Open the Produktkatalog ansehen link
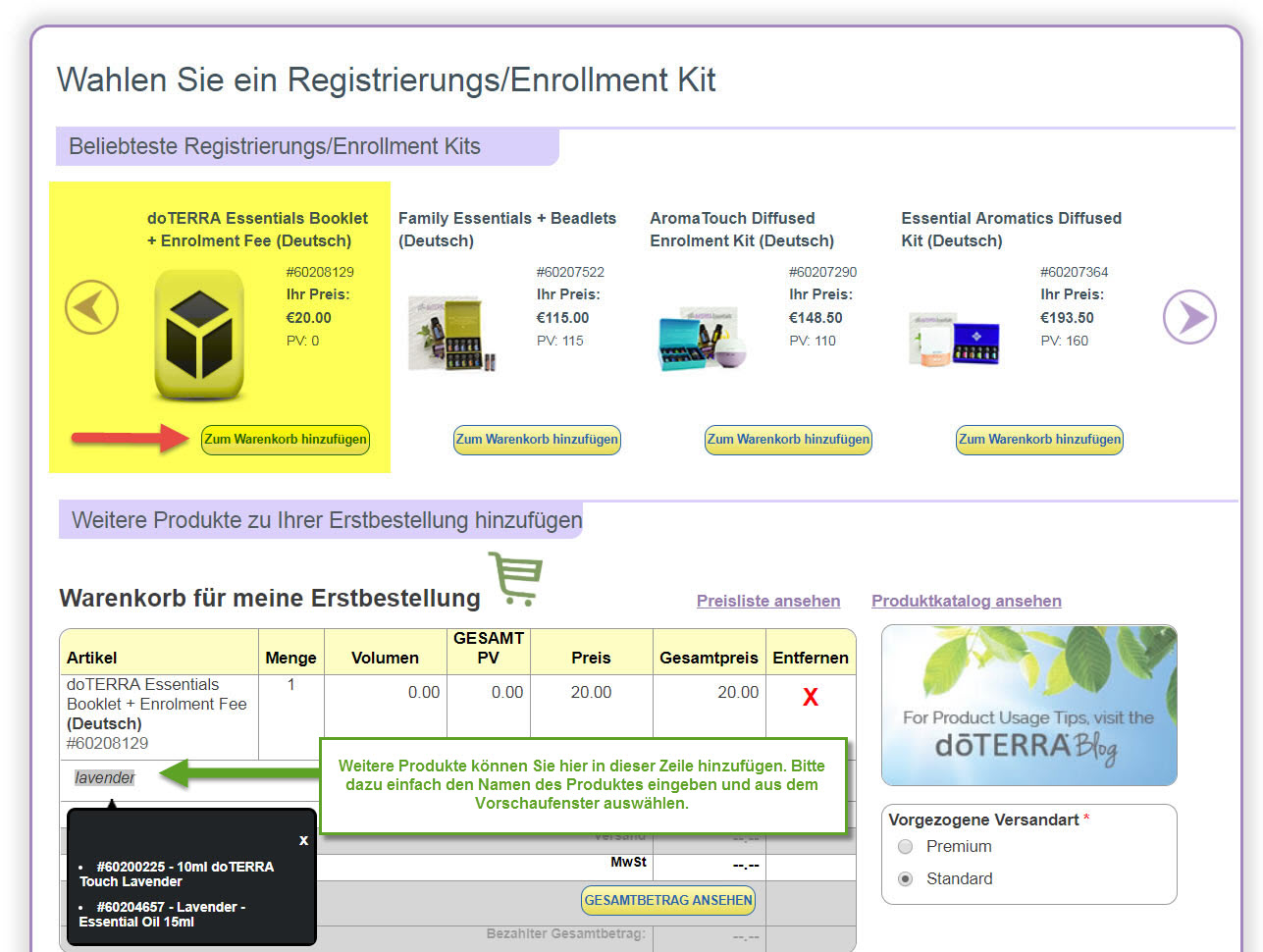The height and width of the screenshot is (952, 1263). tap(967, 601)
